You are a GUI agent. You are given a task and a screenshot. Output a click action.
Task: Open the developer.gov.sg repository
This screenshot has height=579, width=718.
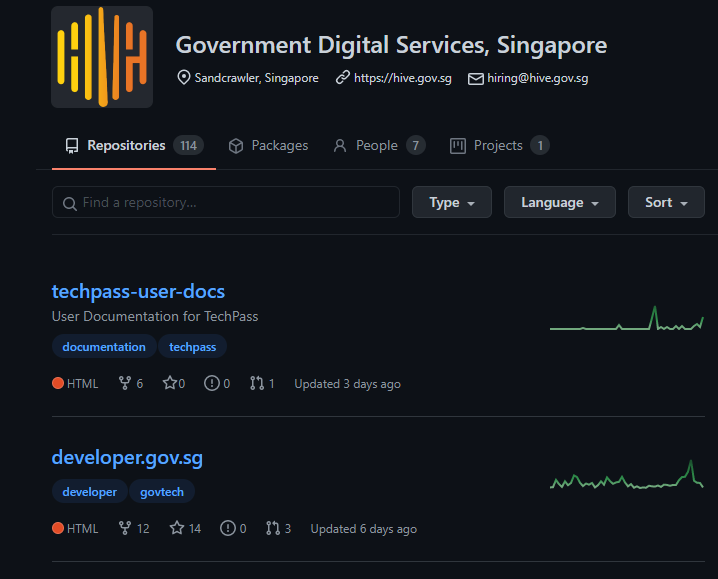coord(127,458)
